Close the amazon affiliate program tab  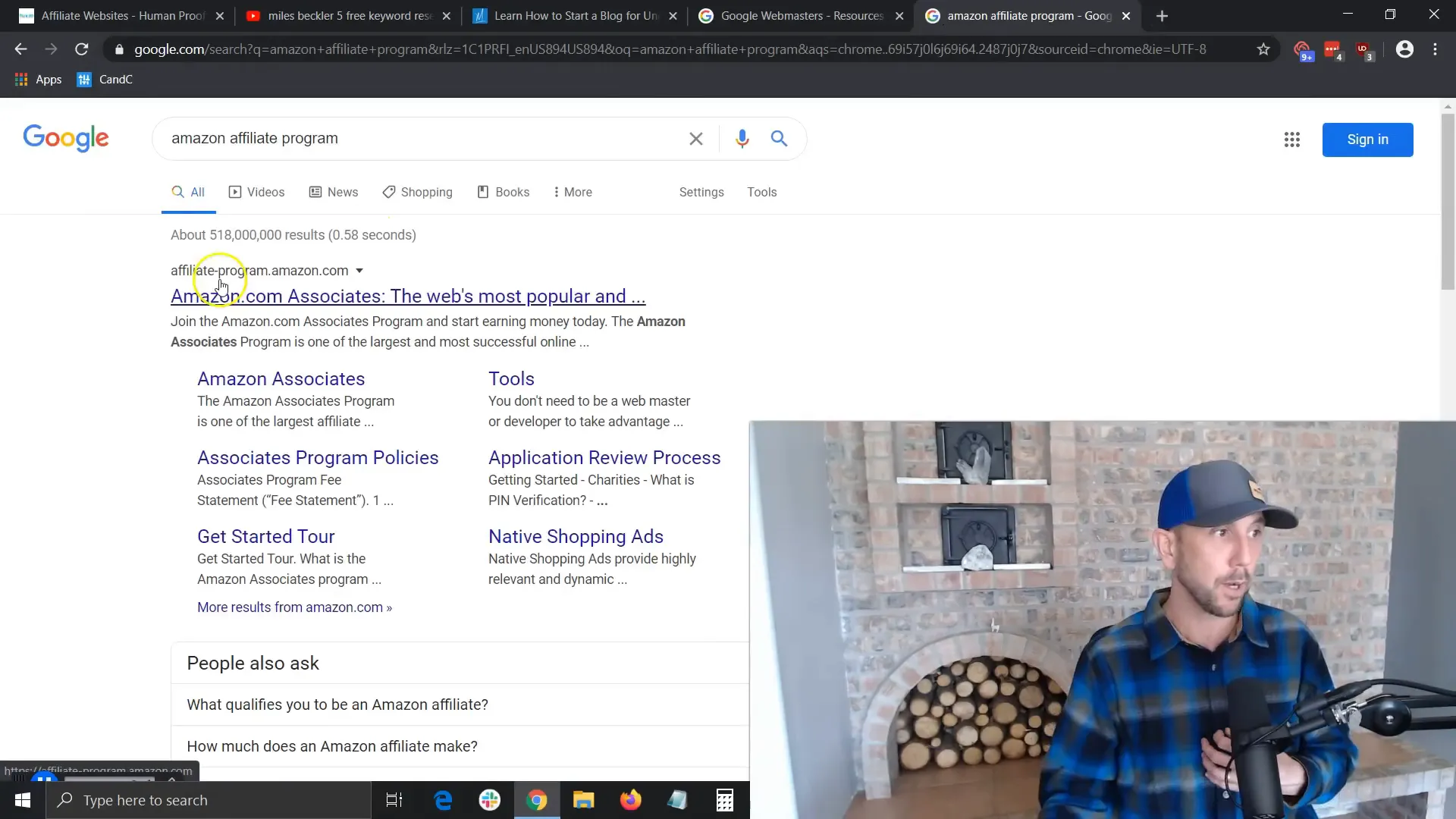pos(1126,16)
